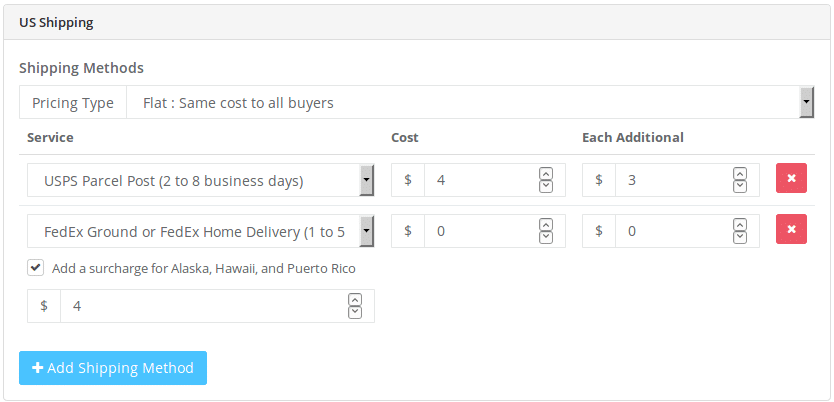Decrease the surcharge amount with down arrow

tap(355, 312)
